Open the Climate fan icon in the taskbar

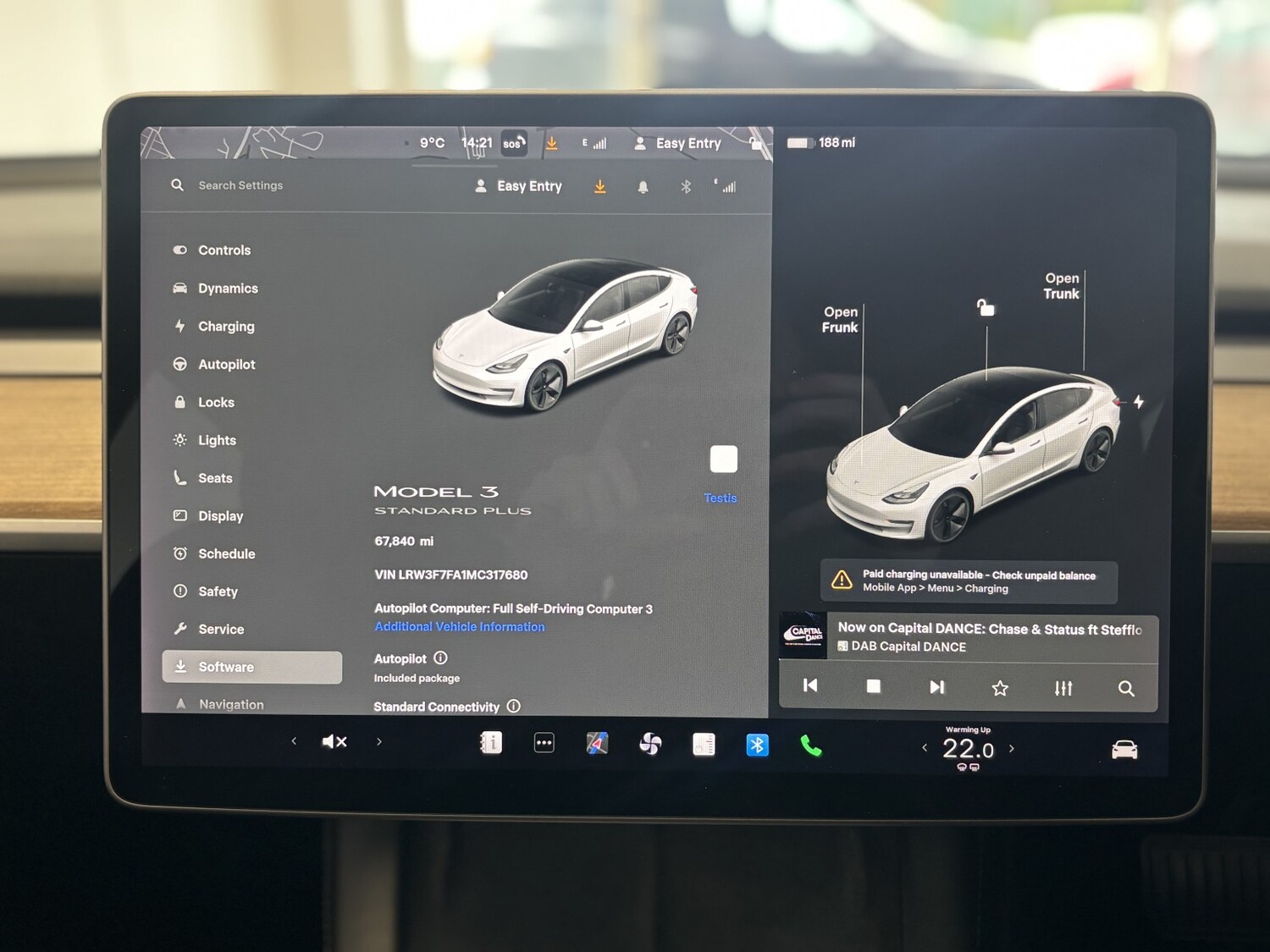click(649, 742)
